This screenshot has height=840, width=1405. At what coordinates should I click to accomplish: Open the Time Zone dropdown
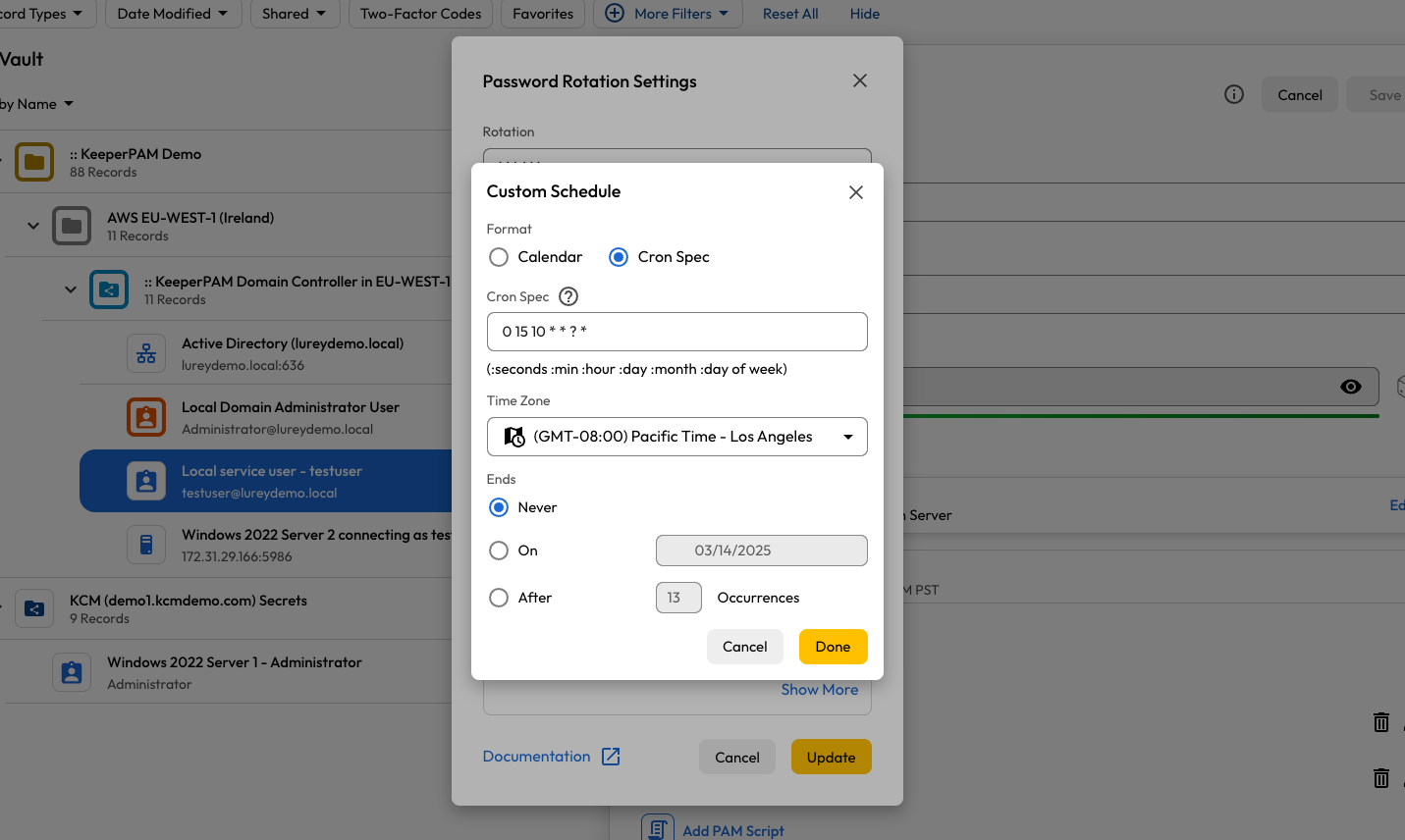pos(676,437)
